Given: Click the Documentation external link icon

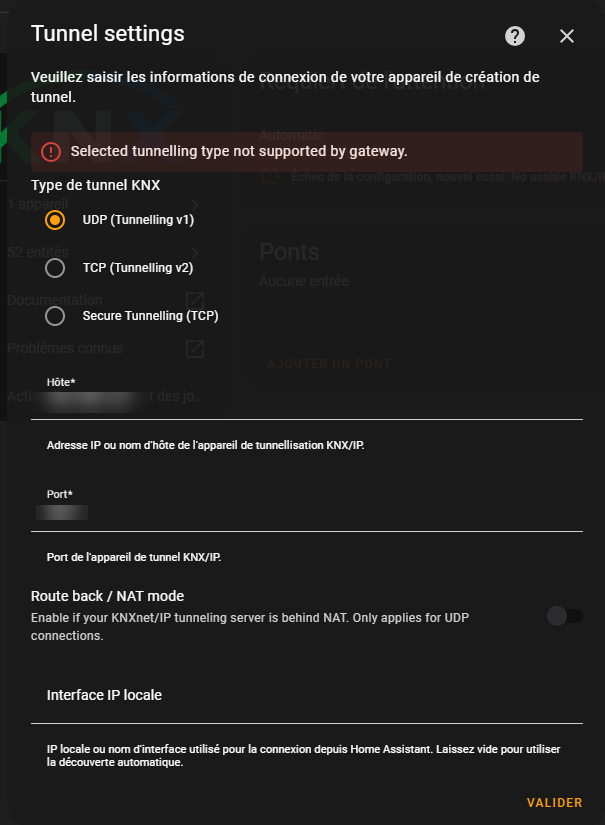Looking at the screenshot, I should click(x=195, y=300).
